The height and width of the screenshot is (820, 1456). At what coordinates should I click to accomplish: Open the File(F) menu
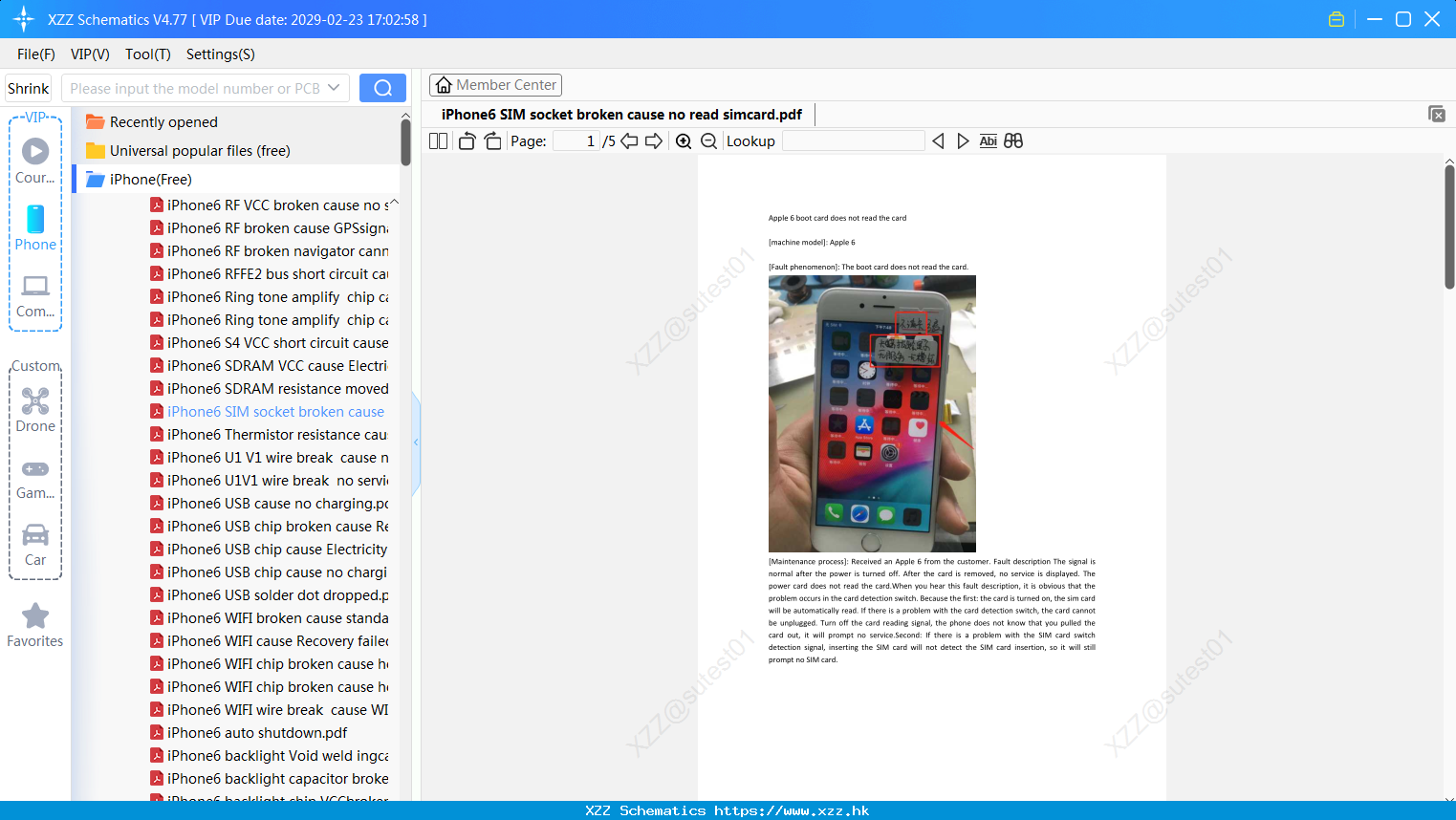36,54
